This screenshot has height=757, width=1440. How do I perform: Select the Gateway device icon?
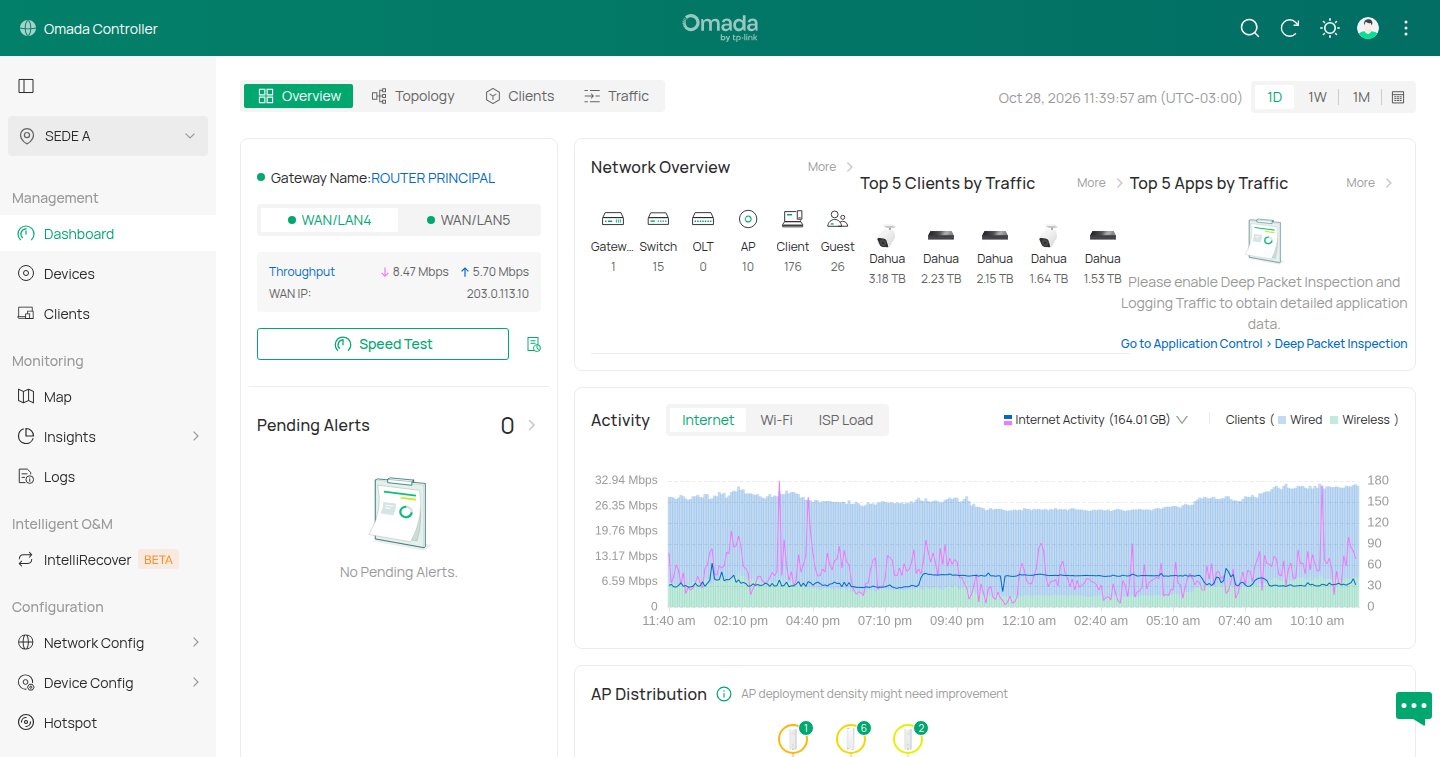pos(613,218)
